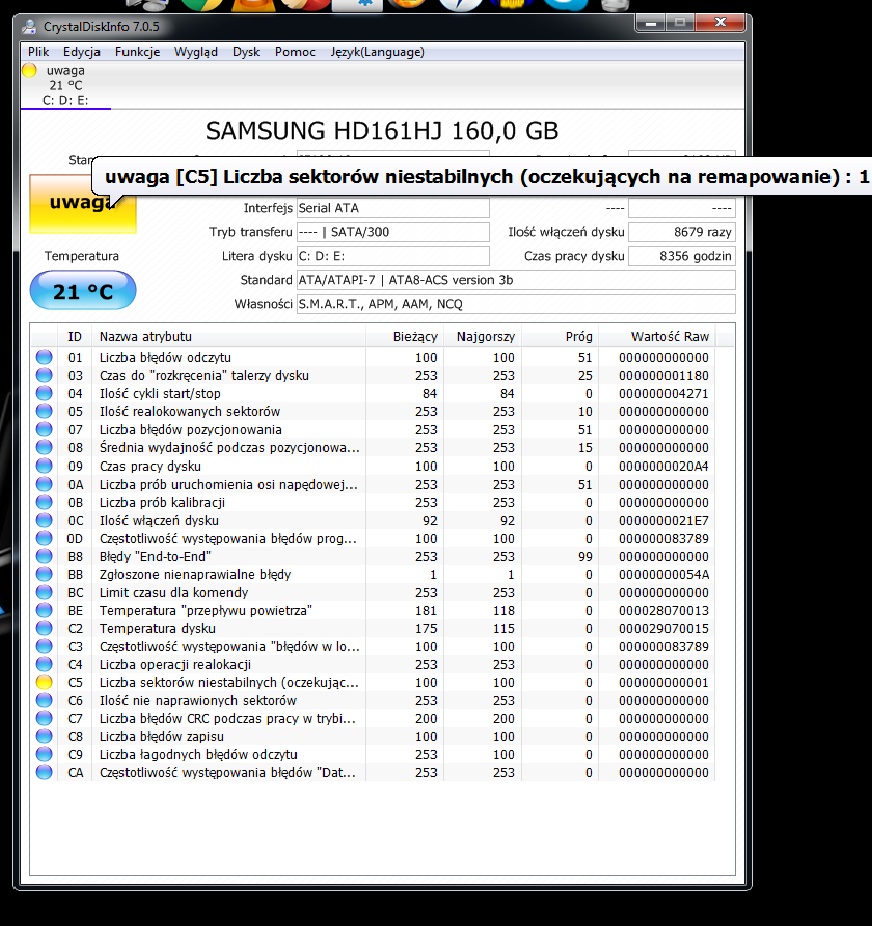Click the SAMSUNG HD161HJ 160,0 GB title
The image size is (872, 926).
(382, 131)
